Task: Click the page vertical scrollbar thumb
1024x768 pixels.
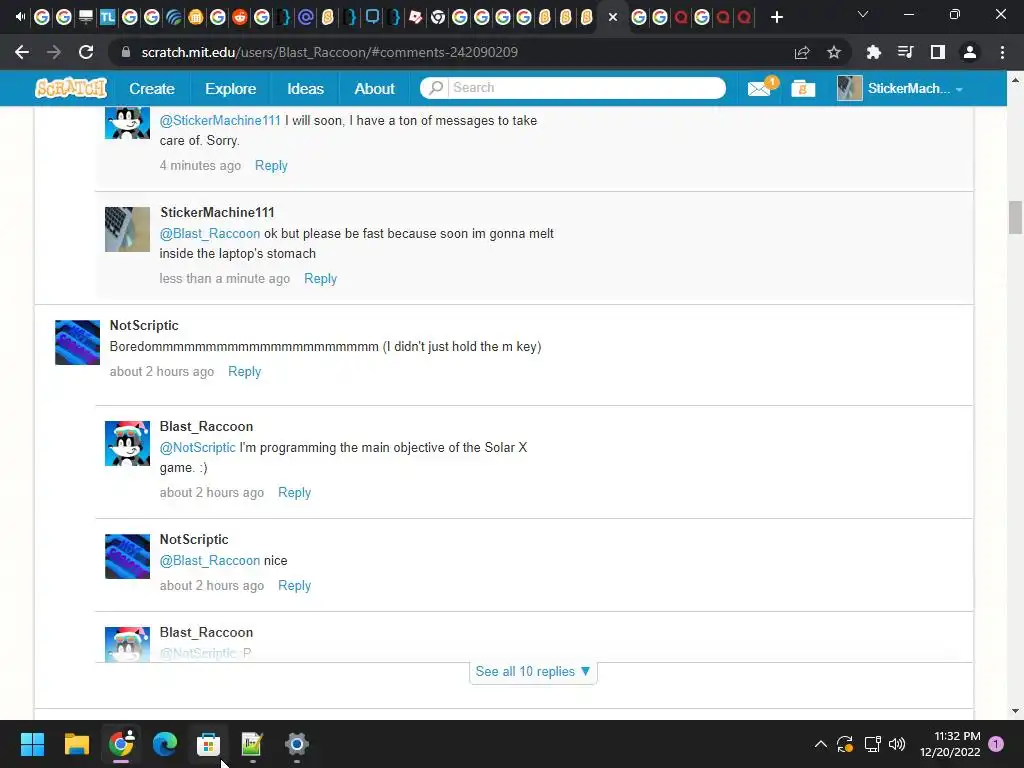Action: click(x=1015, y=217)
